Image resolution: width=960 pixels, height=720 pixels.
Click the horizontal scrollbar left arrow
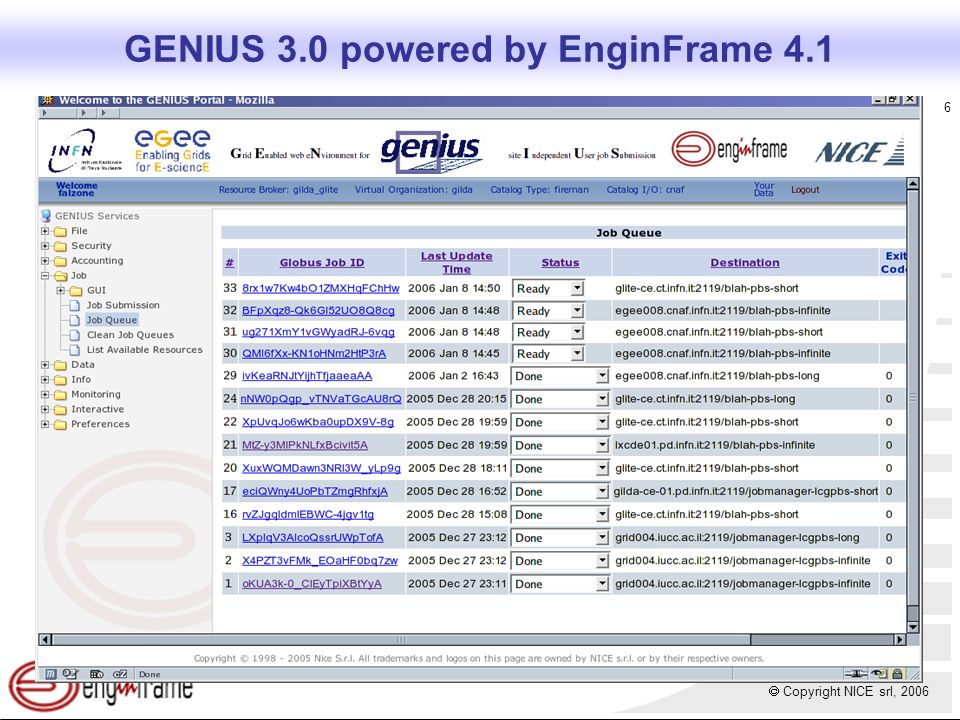[x=45, y=640]
